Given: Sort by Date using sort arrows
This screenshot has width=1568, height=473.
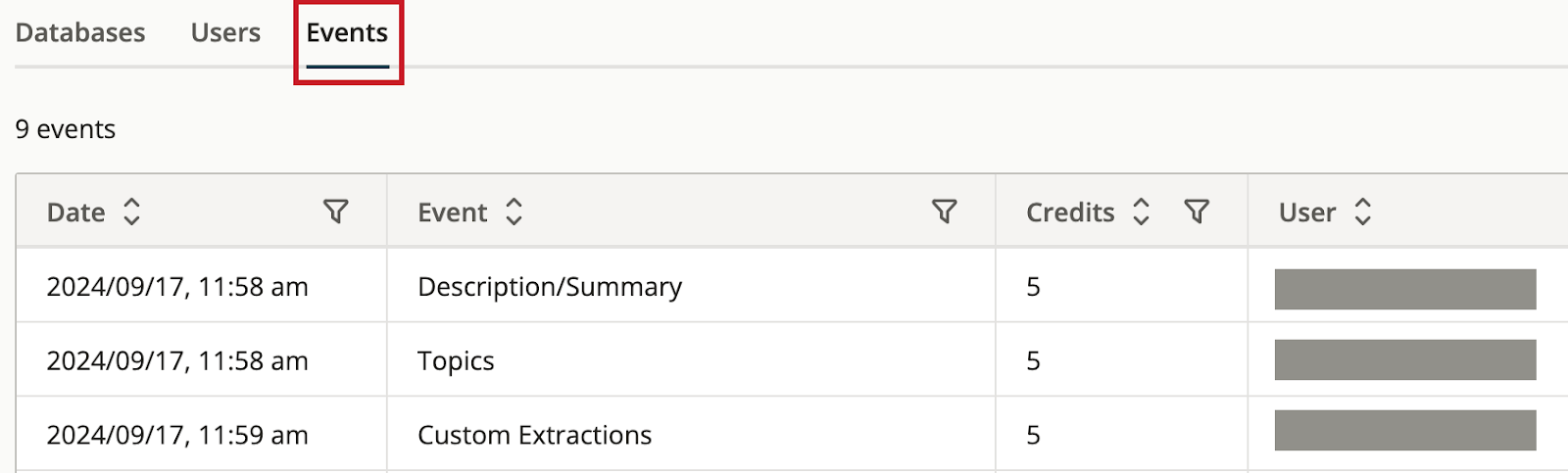Looking at the screenshot, I should coord(131,212).
